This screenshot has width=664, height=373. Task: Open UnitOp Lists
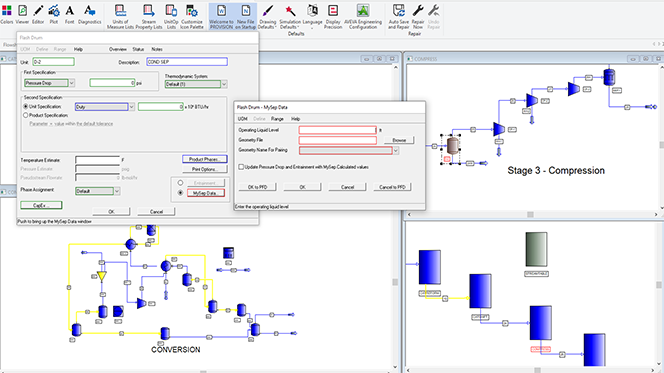(171, 17)
